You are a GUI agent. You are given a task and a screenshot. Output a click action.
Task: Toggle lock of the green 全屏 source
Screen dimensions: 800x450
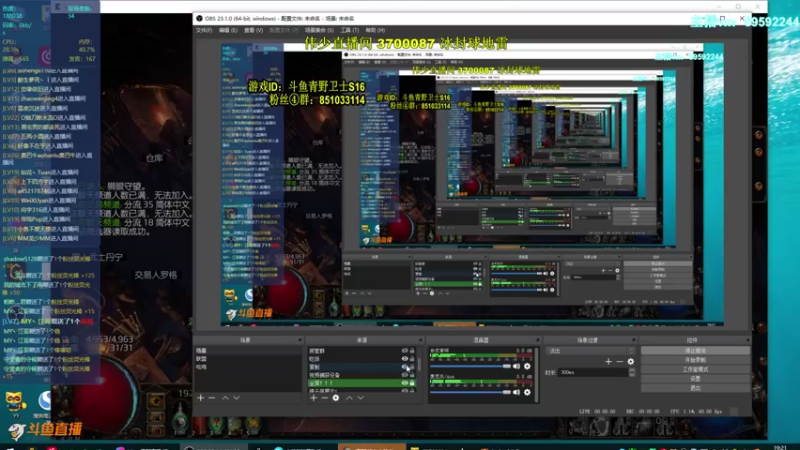(412, 383)
